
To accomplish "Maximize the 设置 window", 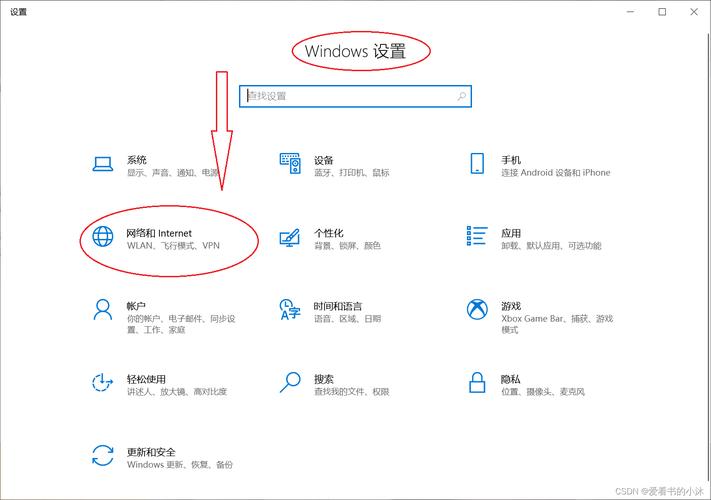I will click(662, 12).
